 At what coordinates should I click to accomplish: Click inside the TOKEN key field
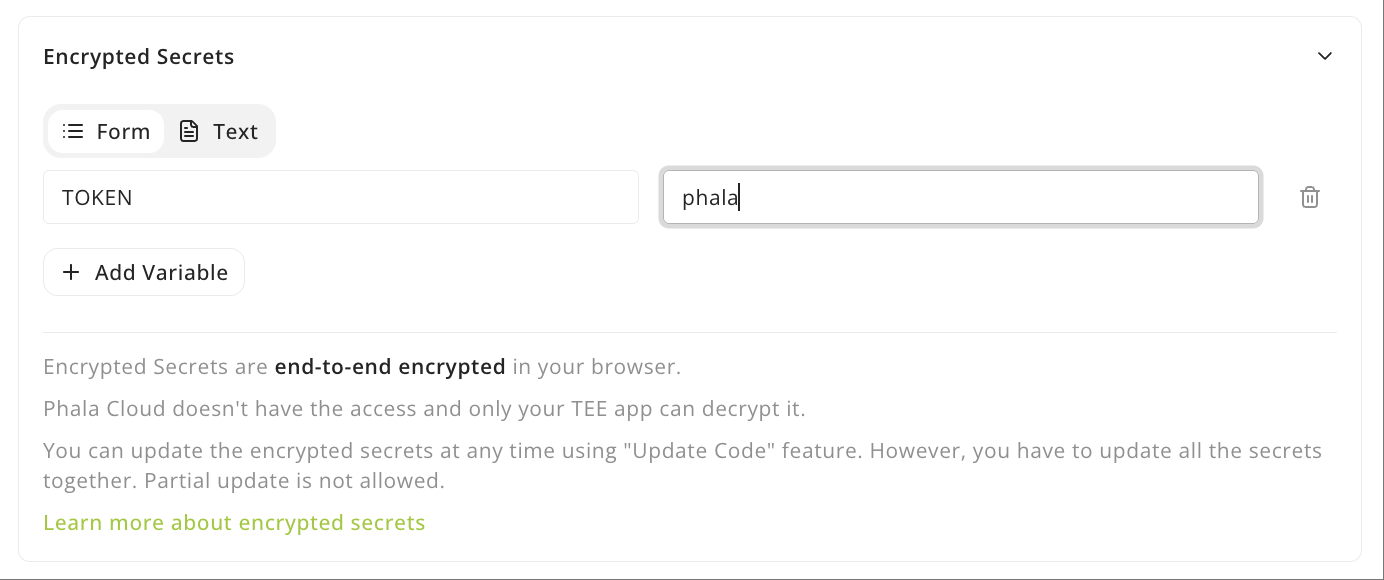click(x=340, y=197)
